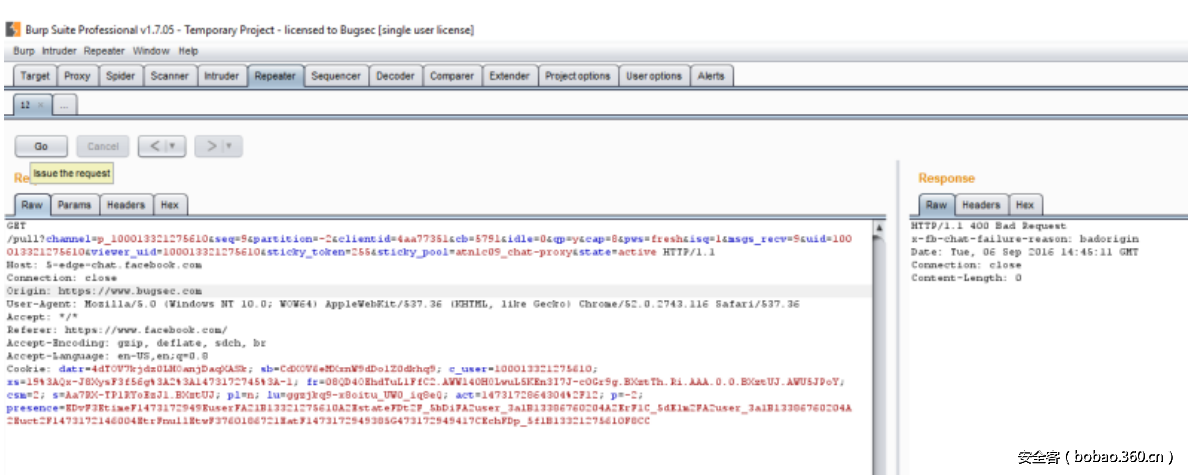Image resolution: width=1188 pixels, height=475 pixels.
Task: Go forward with the history arrow button
Action: pyautogui.click(x=211, y=146)
